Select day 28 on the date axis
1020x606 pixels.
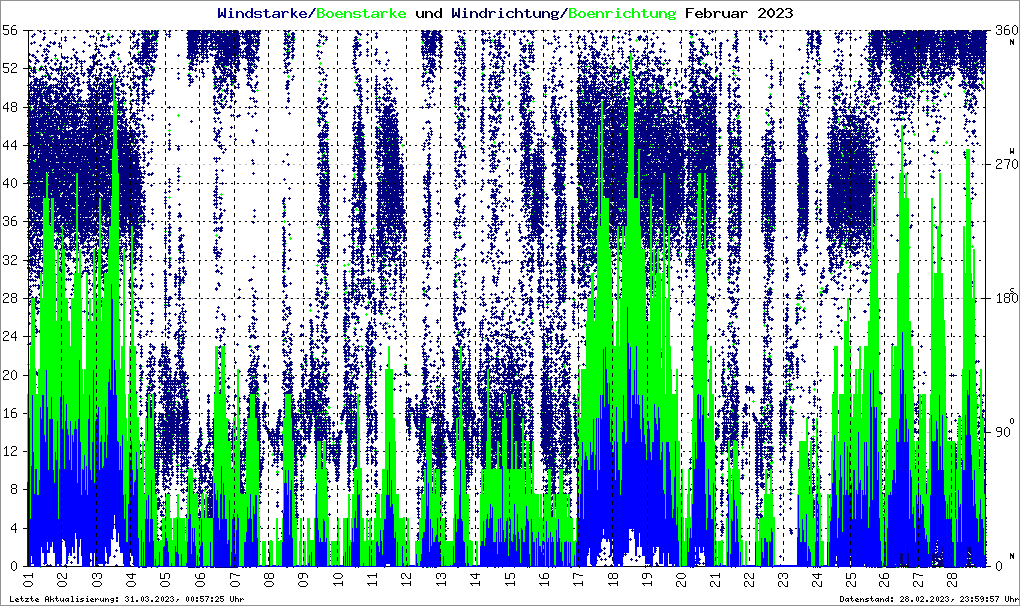[954, 578]
